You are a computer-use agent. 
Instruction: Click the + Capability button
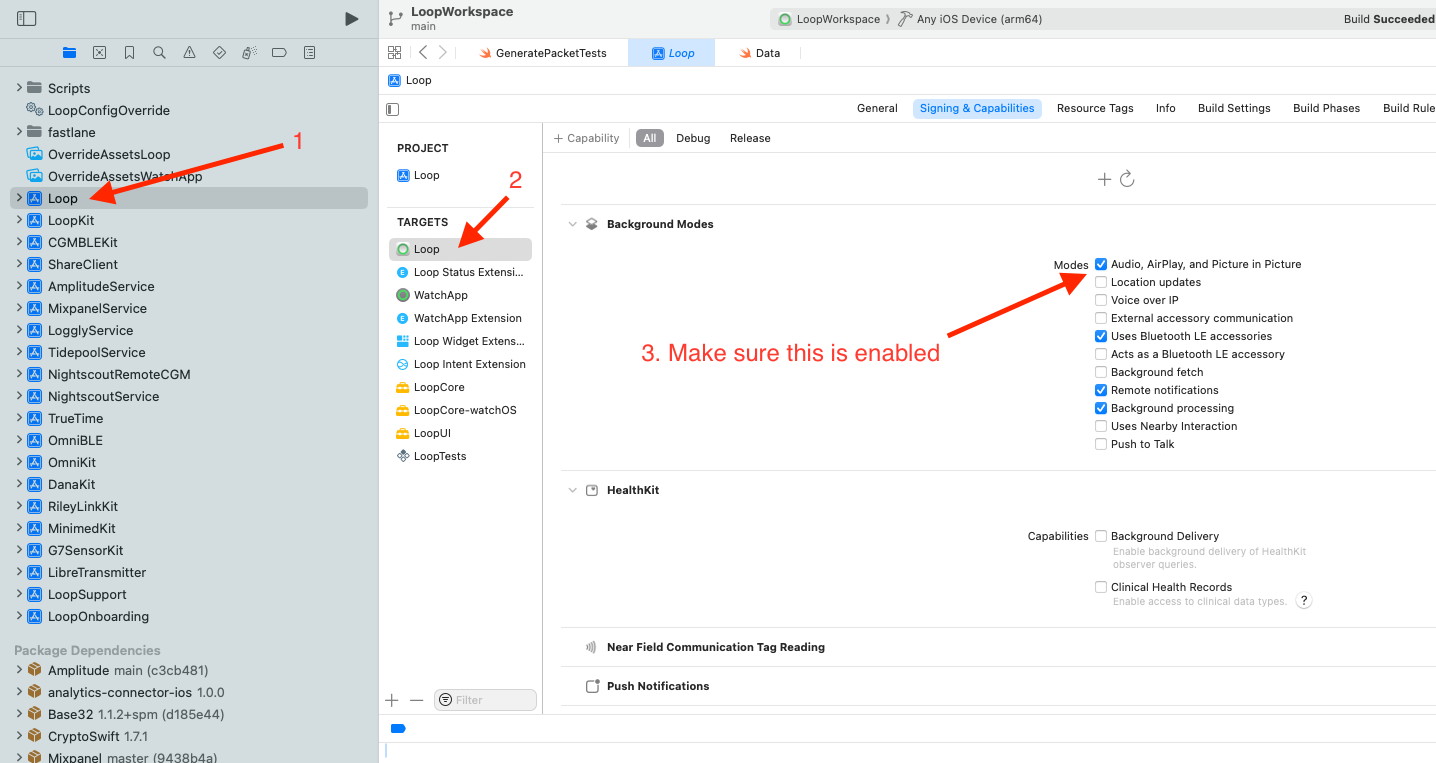(587, 138)
